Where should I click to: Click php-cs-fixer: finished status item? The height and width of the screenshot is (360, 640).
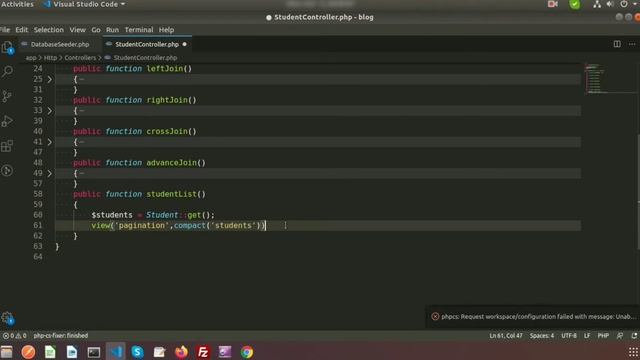point(60,336)
